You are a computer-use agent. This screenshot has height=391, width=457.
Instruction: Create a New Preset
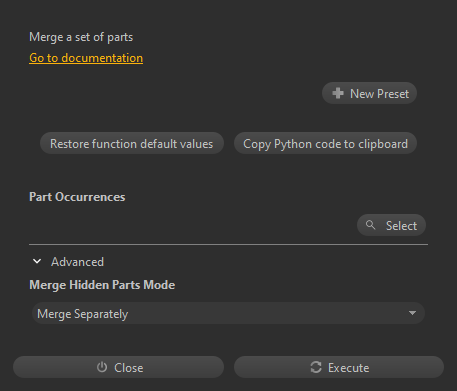[x=369, y=93]
